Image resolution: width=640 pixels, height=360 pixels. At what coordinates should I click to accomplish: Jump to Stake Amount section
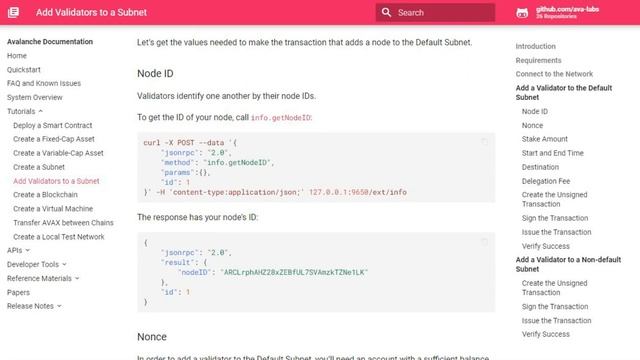(544, 139)
